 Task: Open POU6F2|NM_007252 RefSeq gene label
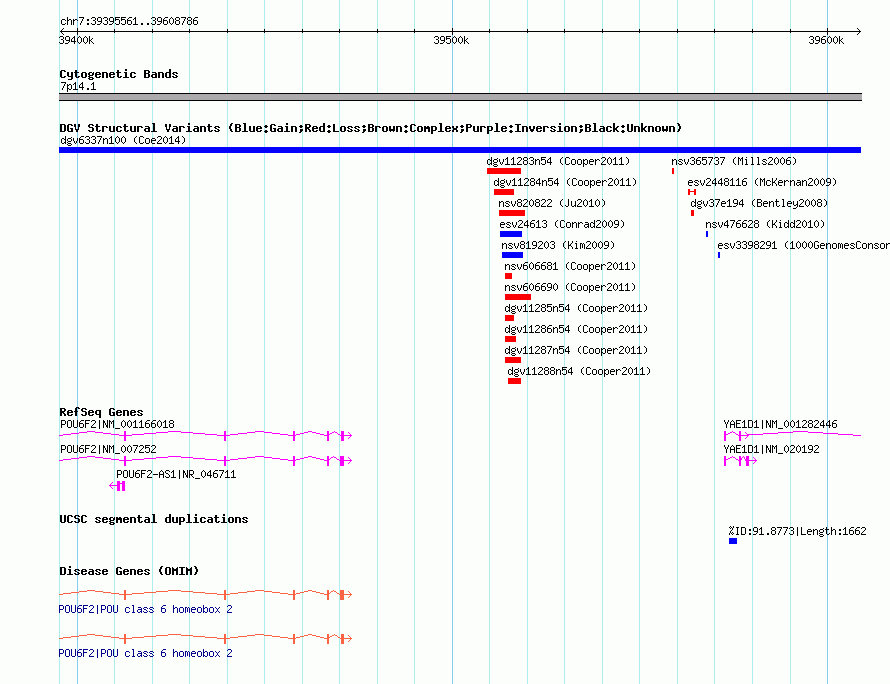(x=108, y=449)
